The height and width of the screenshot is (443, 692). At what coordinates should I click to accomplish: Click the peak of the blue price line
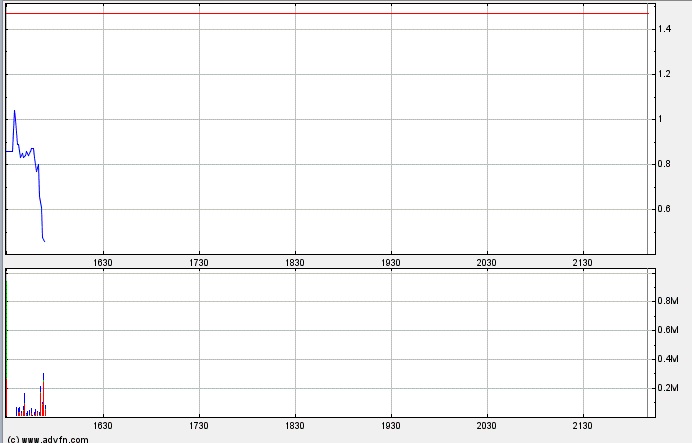(x=14, y=111)
